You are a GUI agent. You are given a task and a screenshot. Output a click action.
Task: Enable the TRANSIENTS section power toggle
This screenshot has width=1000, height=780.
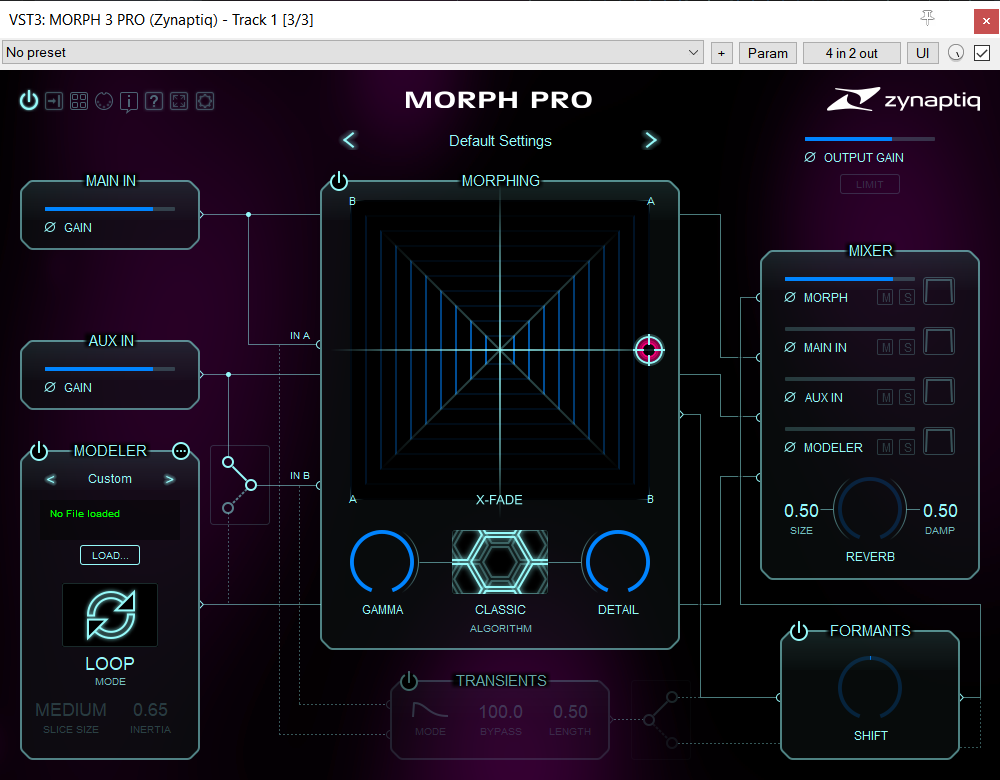coord(408,680)
